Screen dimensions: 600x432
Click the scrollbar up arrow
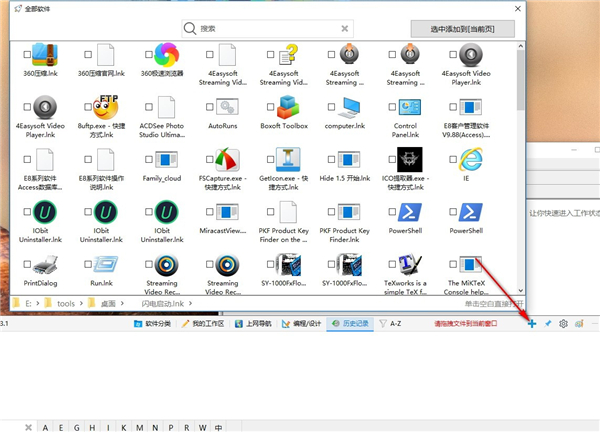tap(520, 46)
